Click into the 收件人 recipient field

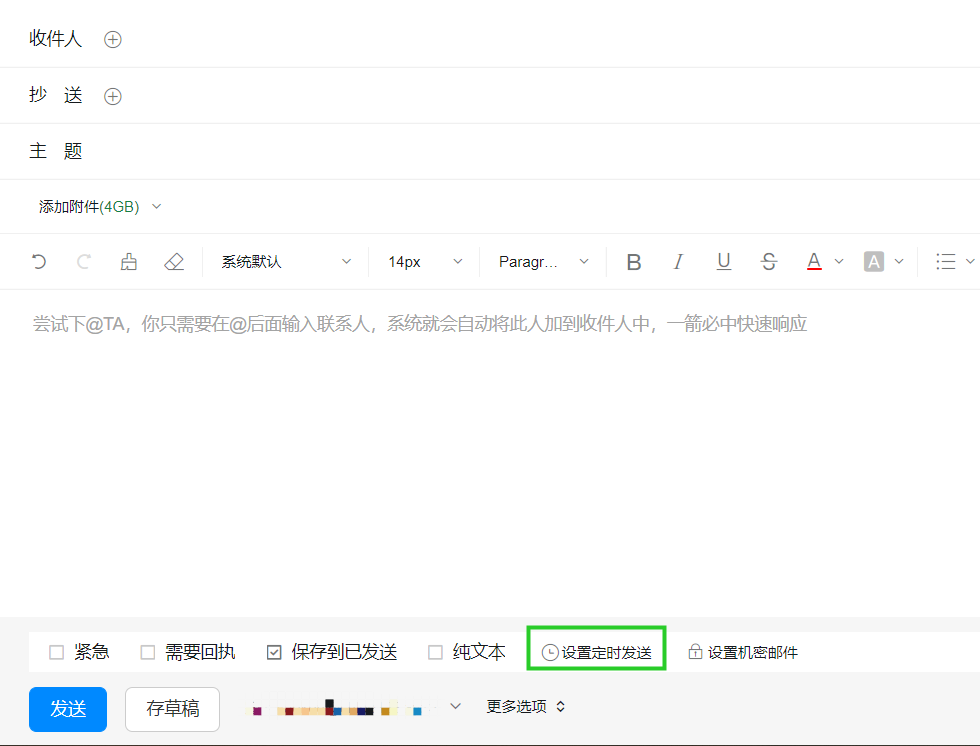(x=550, y=39)
